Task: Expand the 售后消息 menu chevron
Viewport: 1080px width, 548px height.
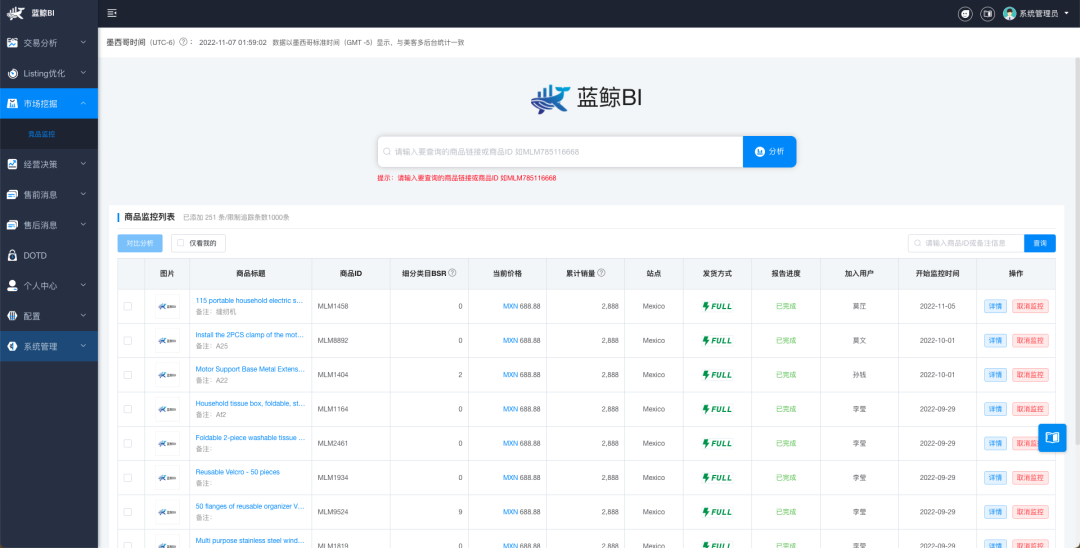Action: 83,224
